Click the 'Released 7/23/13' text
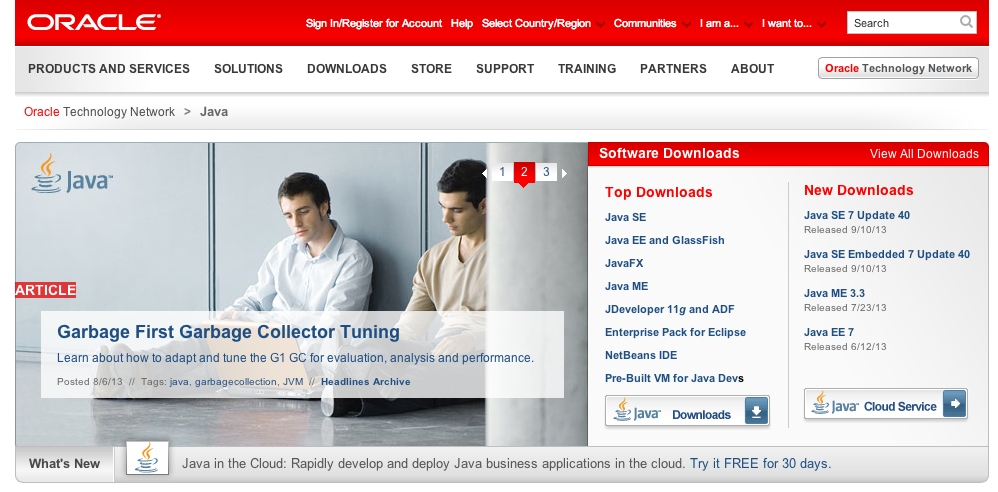The width and height of the screenshot is (998, 492). pos(845,308)
